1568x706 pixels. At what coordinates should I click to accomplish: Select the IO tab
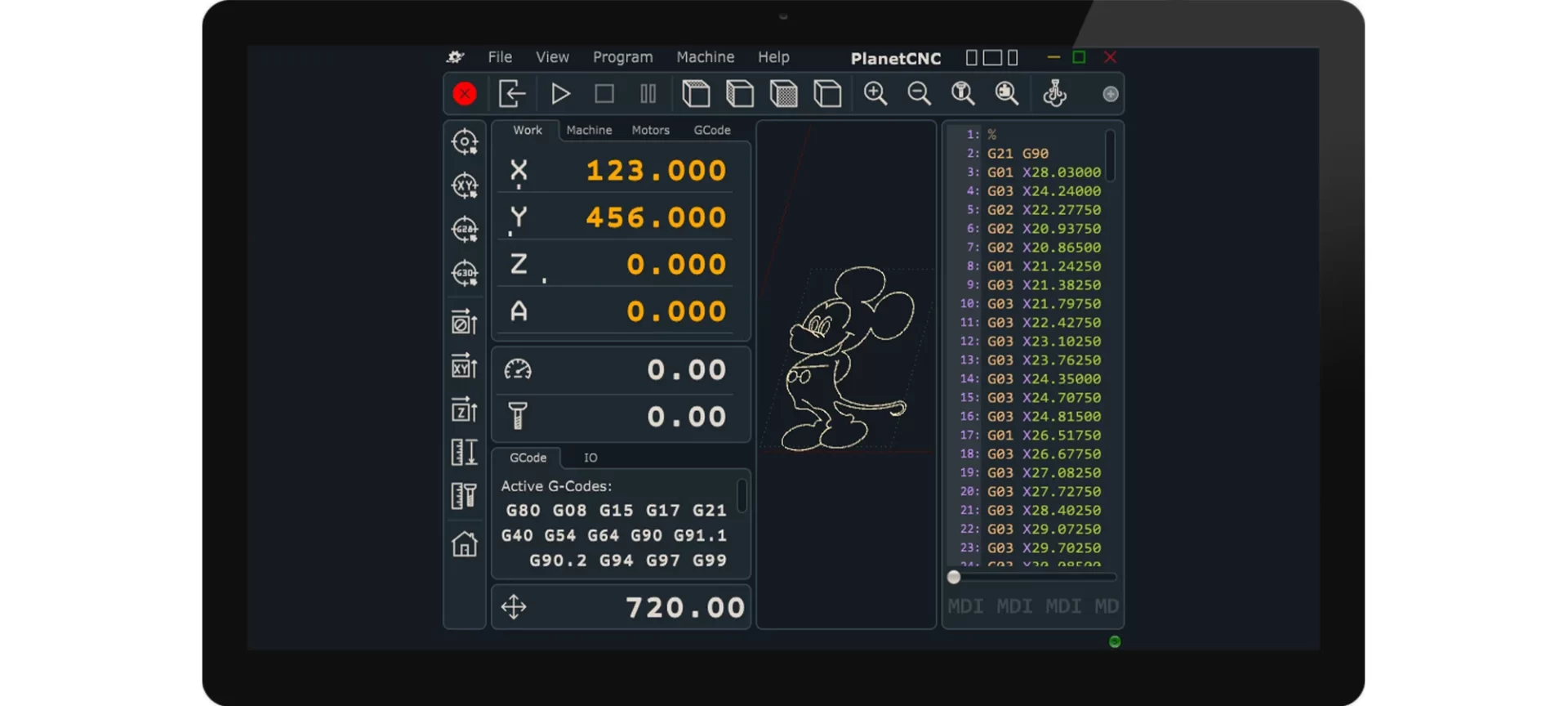pos(590,458)
